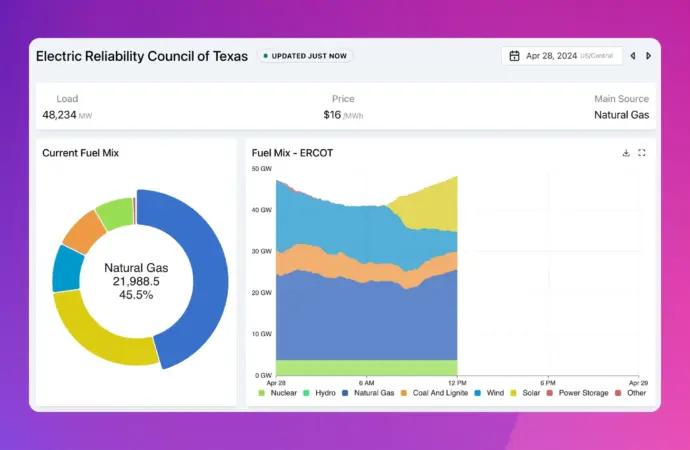Click the 48,234 MW load value

tap(67, 115)
